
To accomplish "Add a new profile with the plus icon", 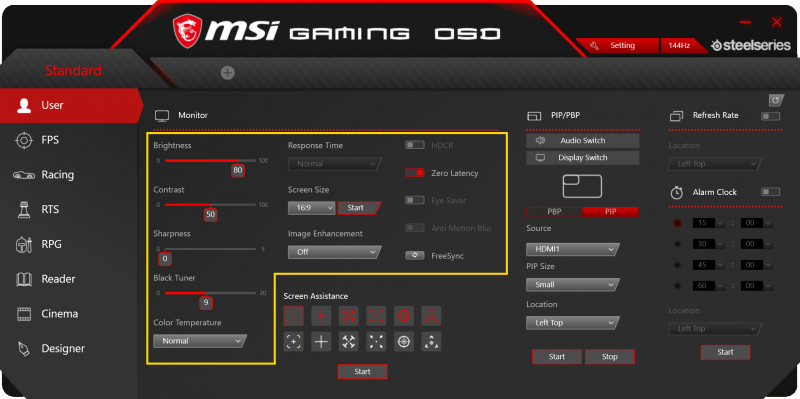I will coord(228,73).
